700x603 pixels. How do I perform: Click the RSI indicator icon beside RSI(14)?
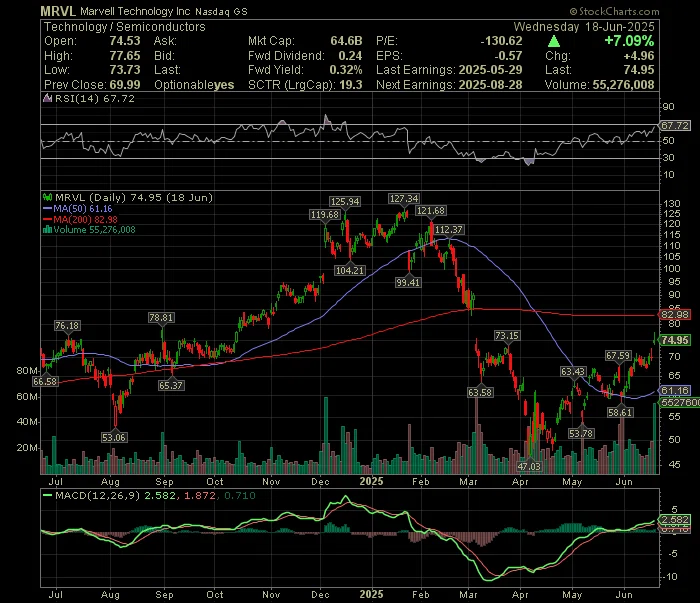tap(47, 98)
